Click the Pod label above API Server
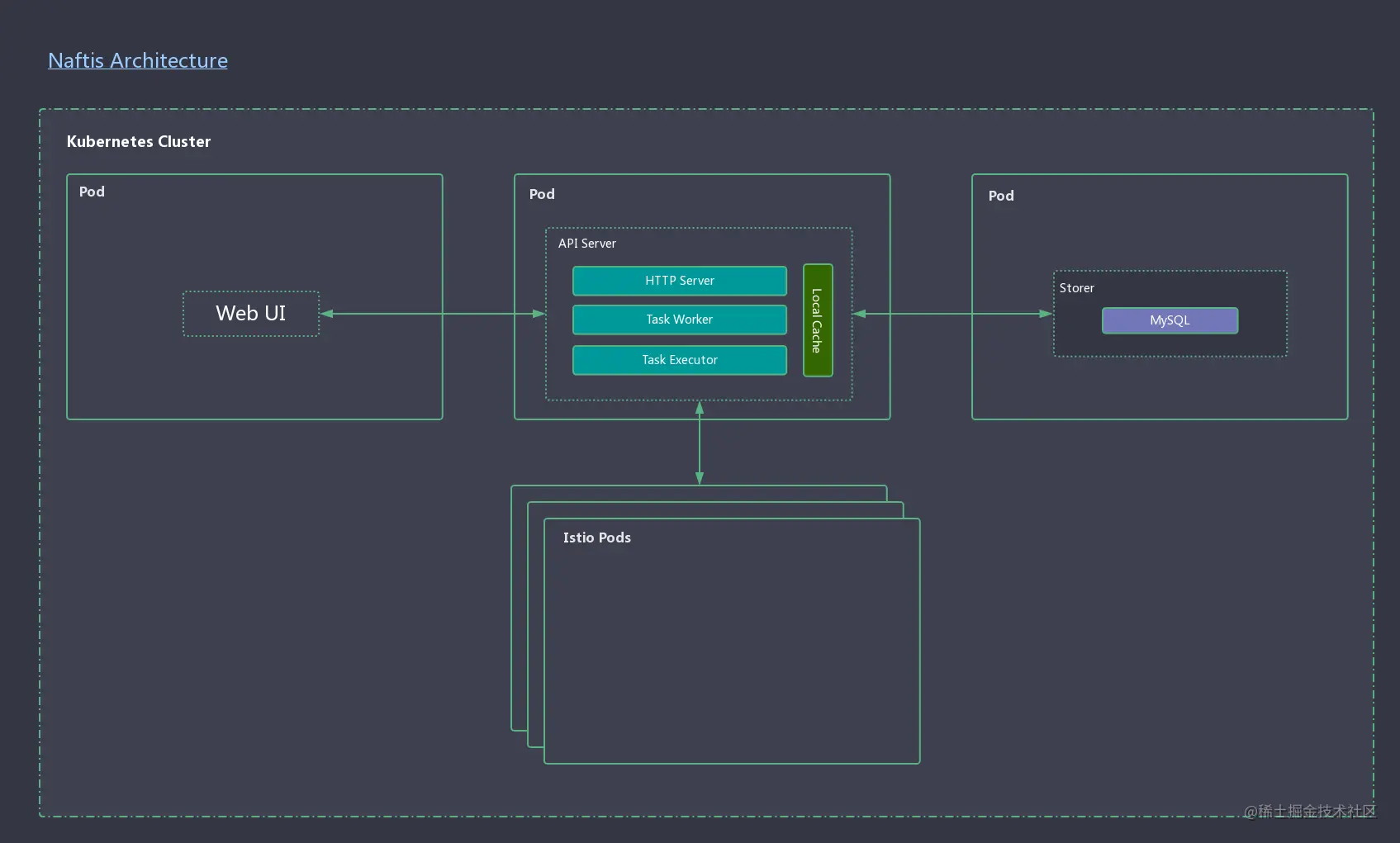Image resolution: width=1400 pixels, height=843 pixels. coord(542,194)
